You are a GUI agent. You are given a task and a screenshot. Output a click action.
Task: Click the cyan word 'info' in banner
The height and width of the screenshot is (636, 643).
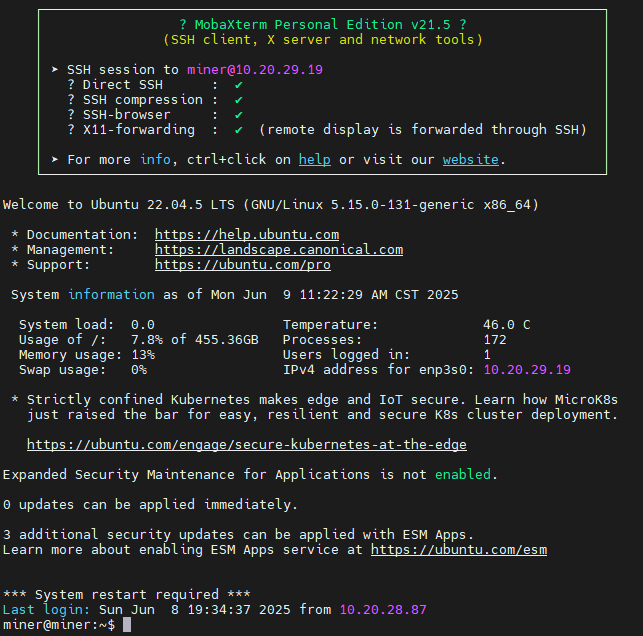pos(155,160)
